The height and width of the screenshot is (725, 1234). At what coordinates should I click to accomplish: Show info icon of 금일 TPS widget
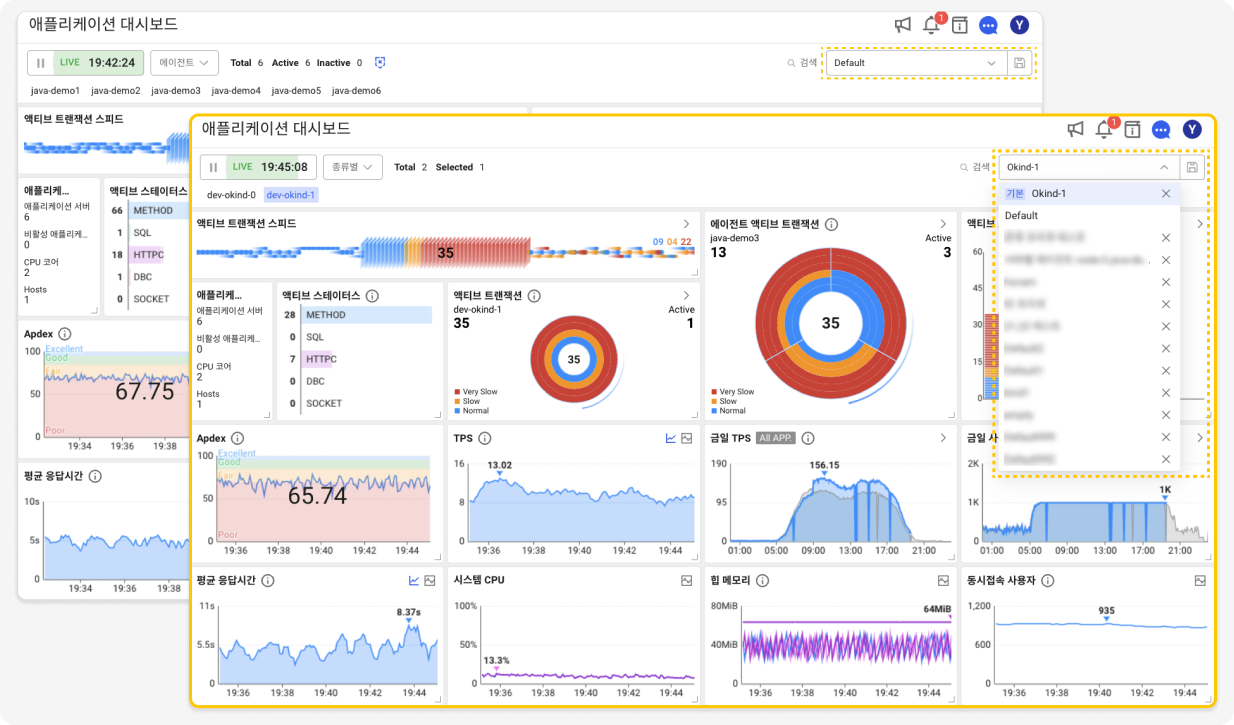pyautogui.click(x=808, y=438)
